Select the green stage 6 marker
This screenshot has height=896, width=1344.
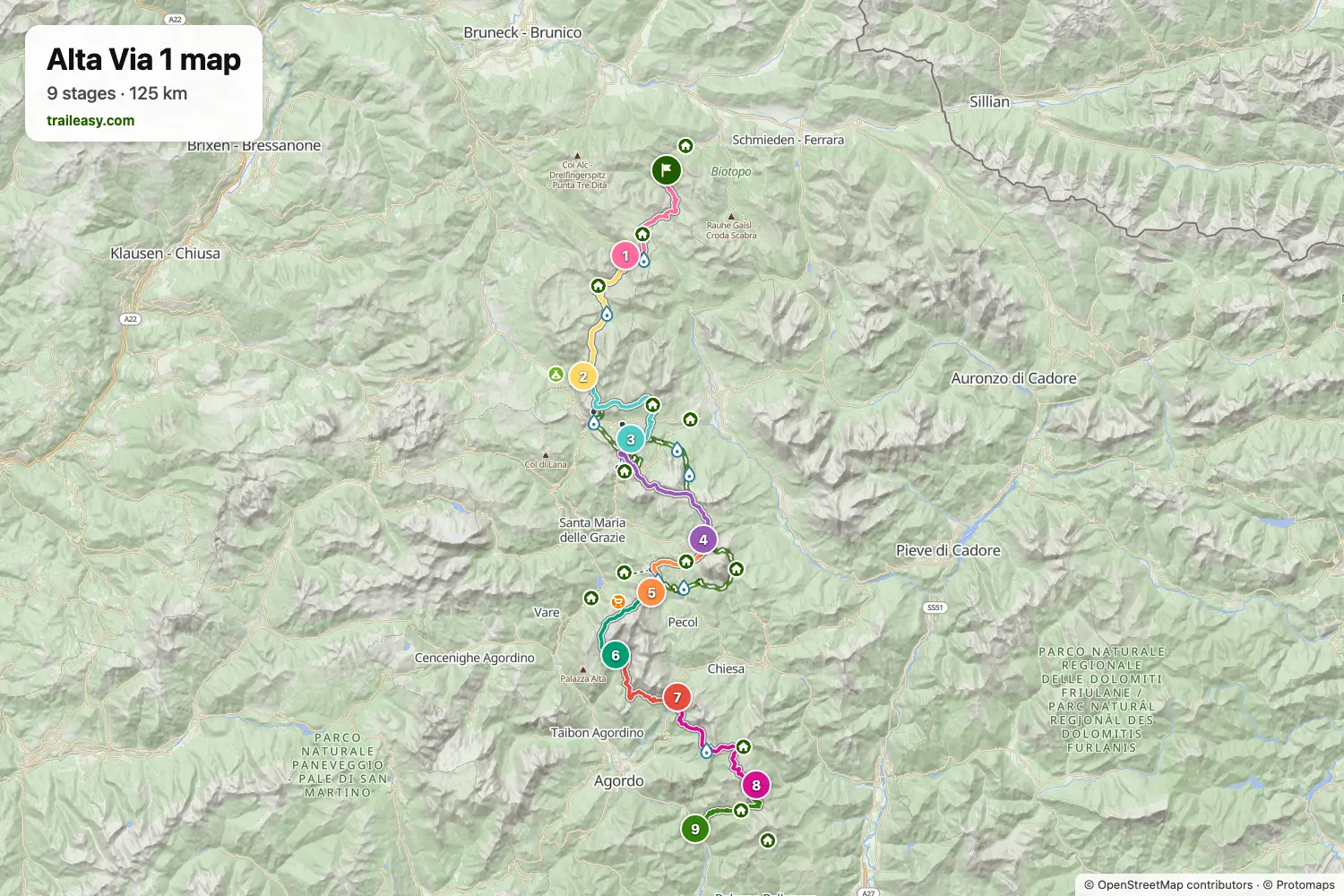(x=616, y=655)
